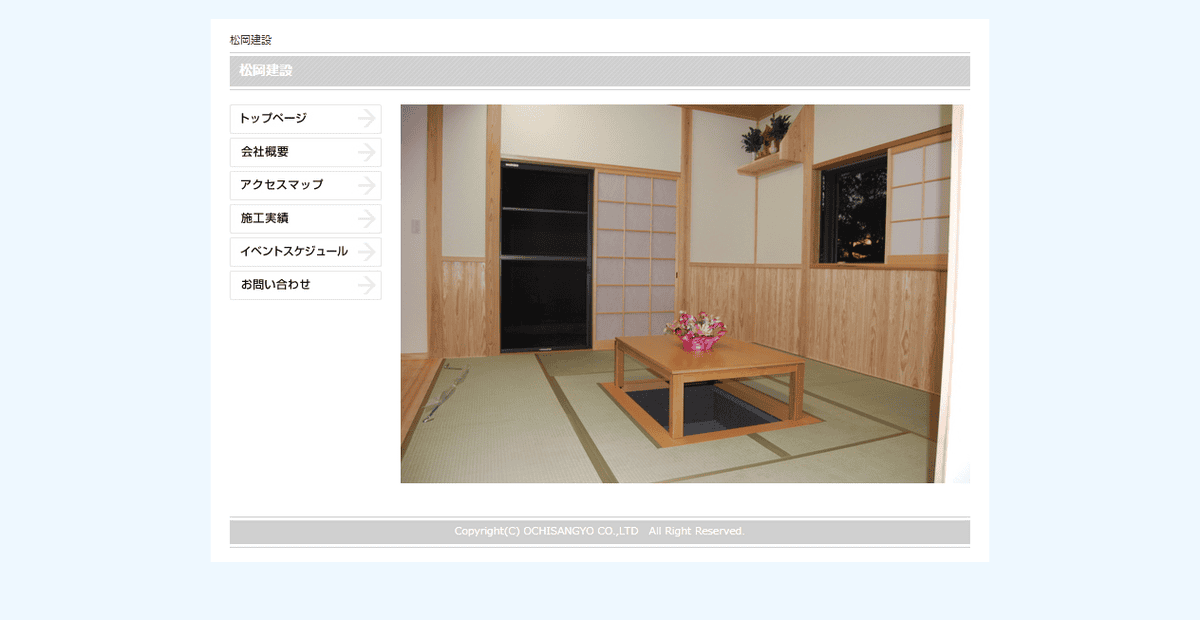The height and width of the screenshot is (620, 1200).
Task: Click the arrow icon beside アクセスマップ
Action: click(367, 185)
